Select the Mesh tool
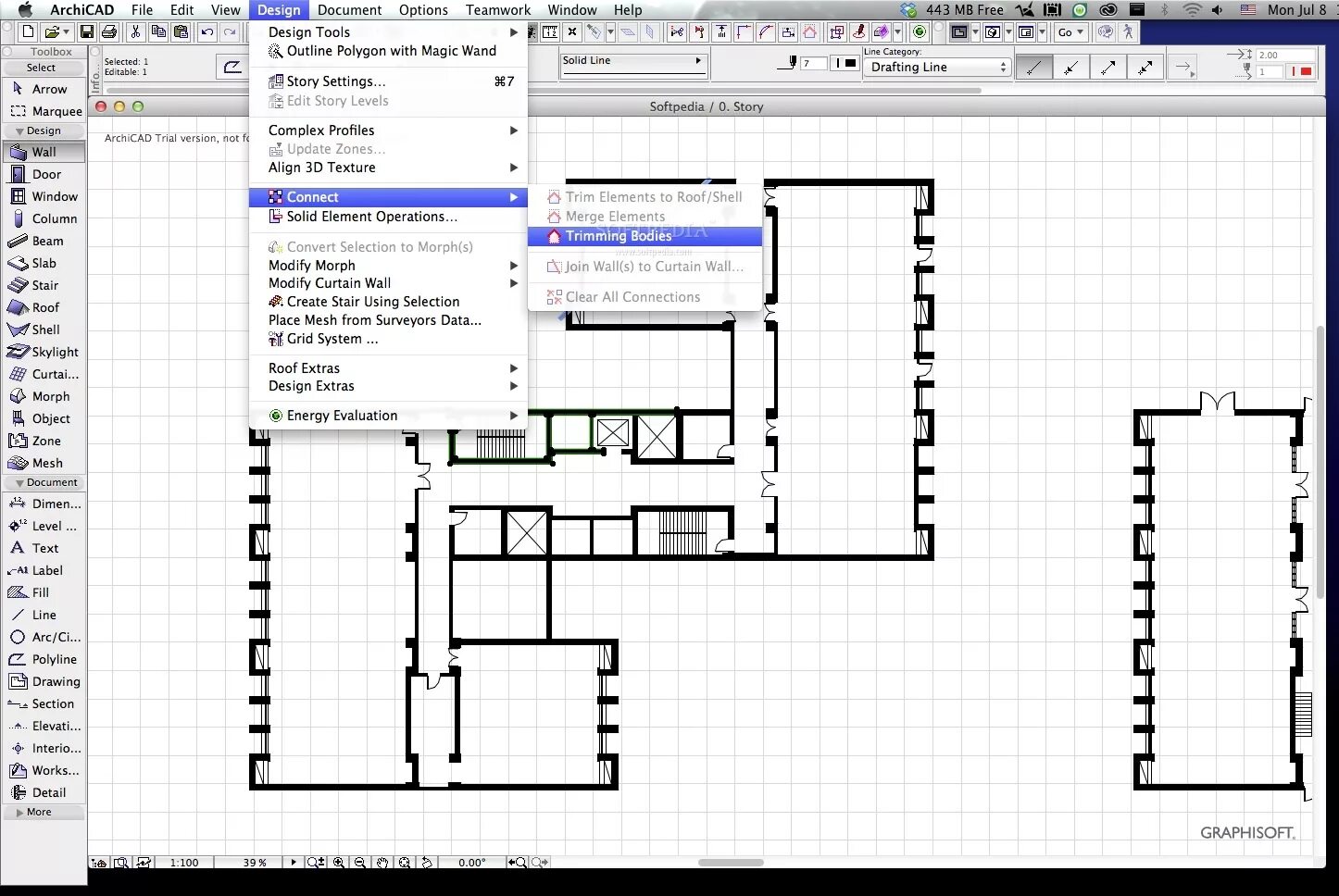Image resolution: width=1339 pixels, height=896 pixels. 44,463
